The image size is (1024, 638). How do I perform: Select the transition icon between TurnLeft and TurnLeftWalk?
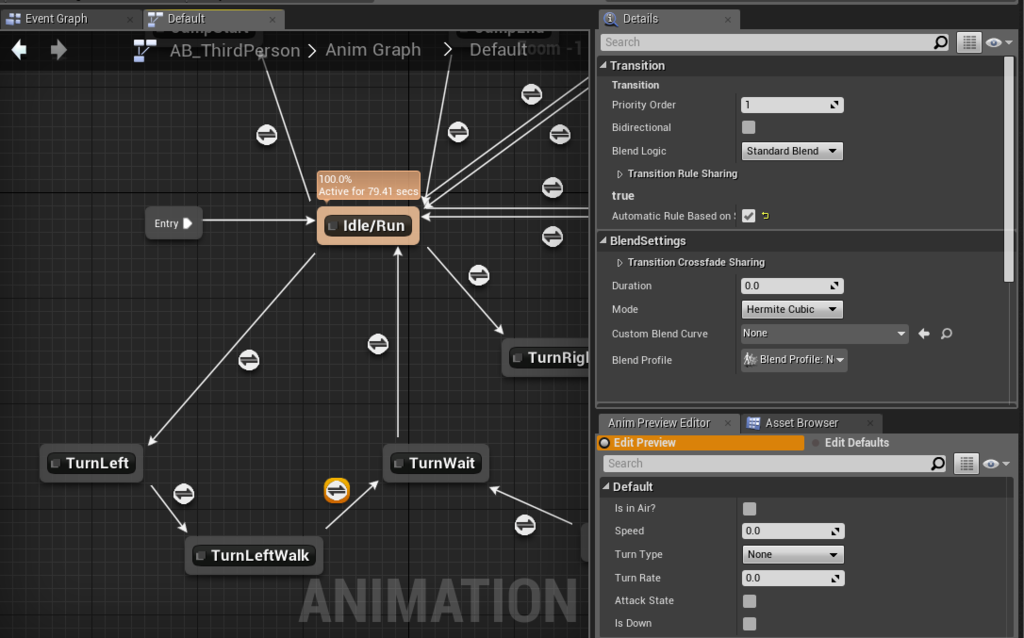[x=184, y=494]
